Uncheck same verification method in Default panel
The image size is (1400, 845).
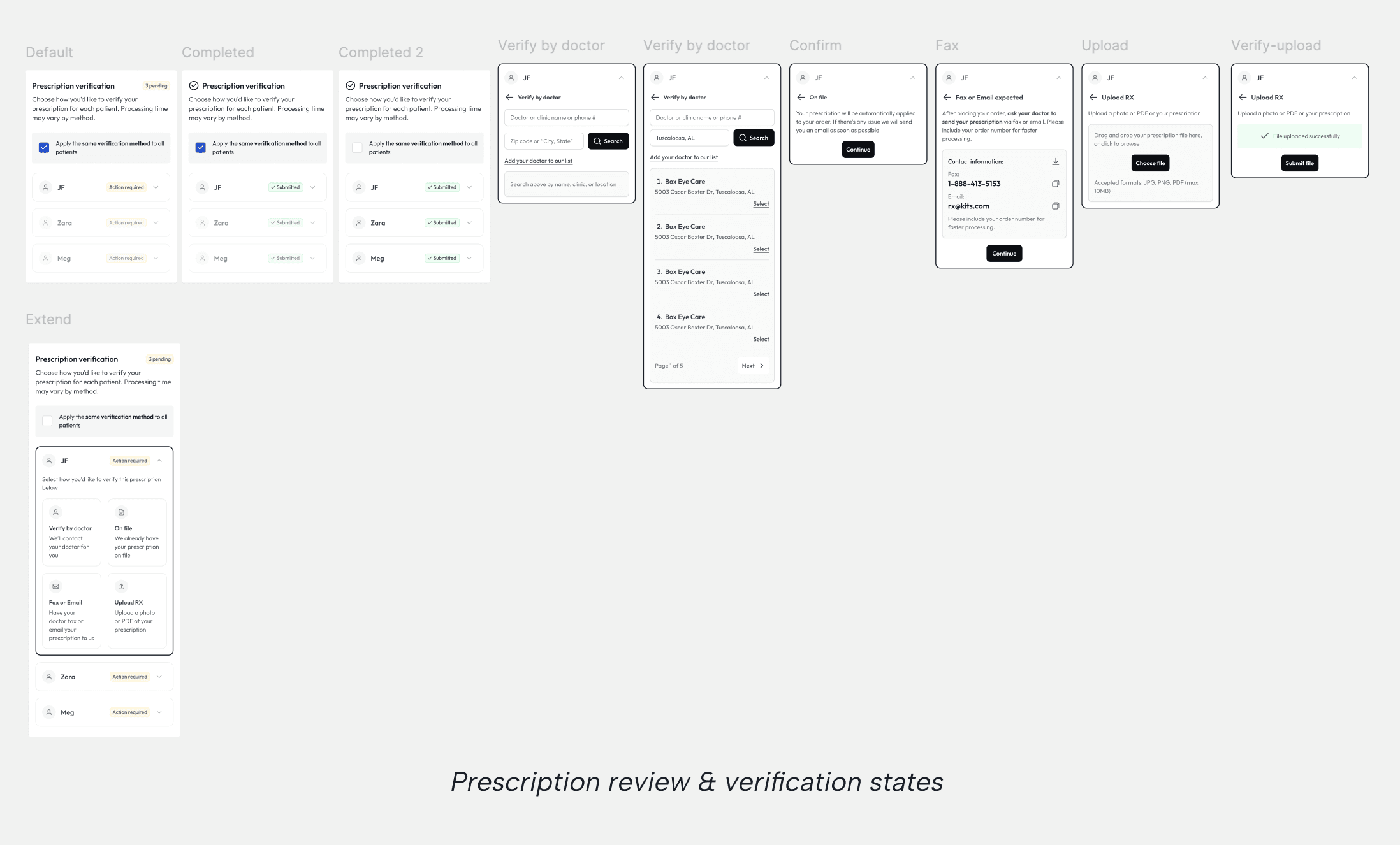(x=44, y=148)
